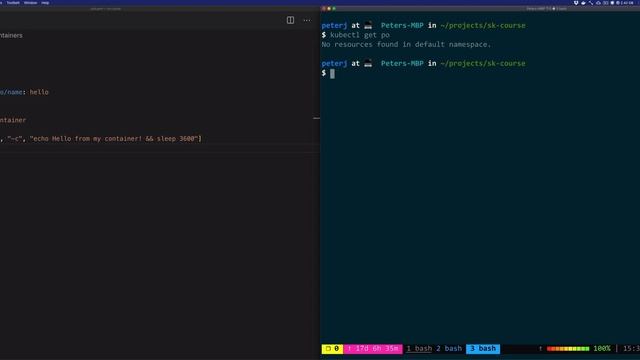Click the laptop emoji in the second prompt
The height and width of the screenshot is (360, 640).
click(368, 64)
